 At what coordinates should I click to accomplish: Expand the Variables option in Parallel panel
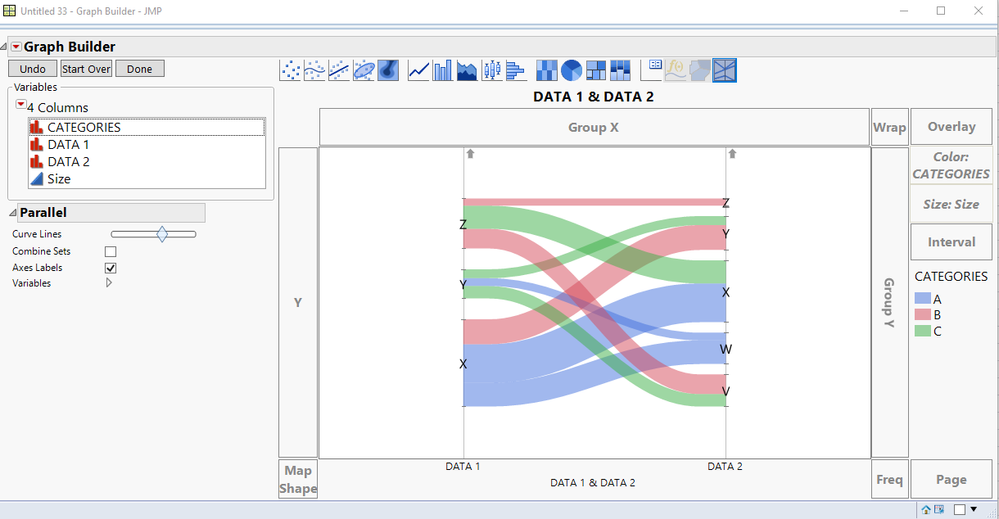(x=109, y=283)
